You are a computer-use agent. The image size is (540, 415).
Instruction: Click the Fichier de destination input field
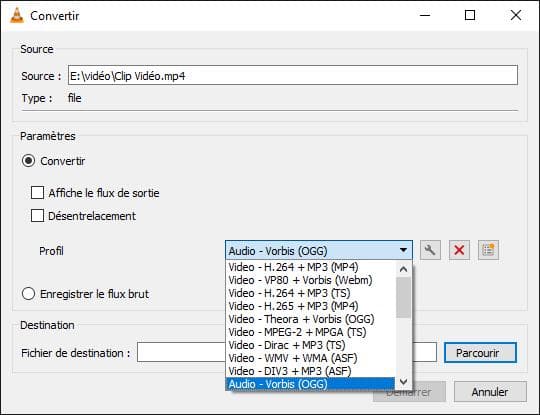point(287,352)
